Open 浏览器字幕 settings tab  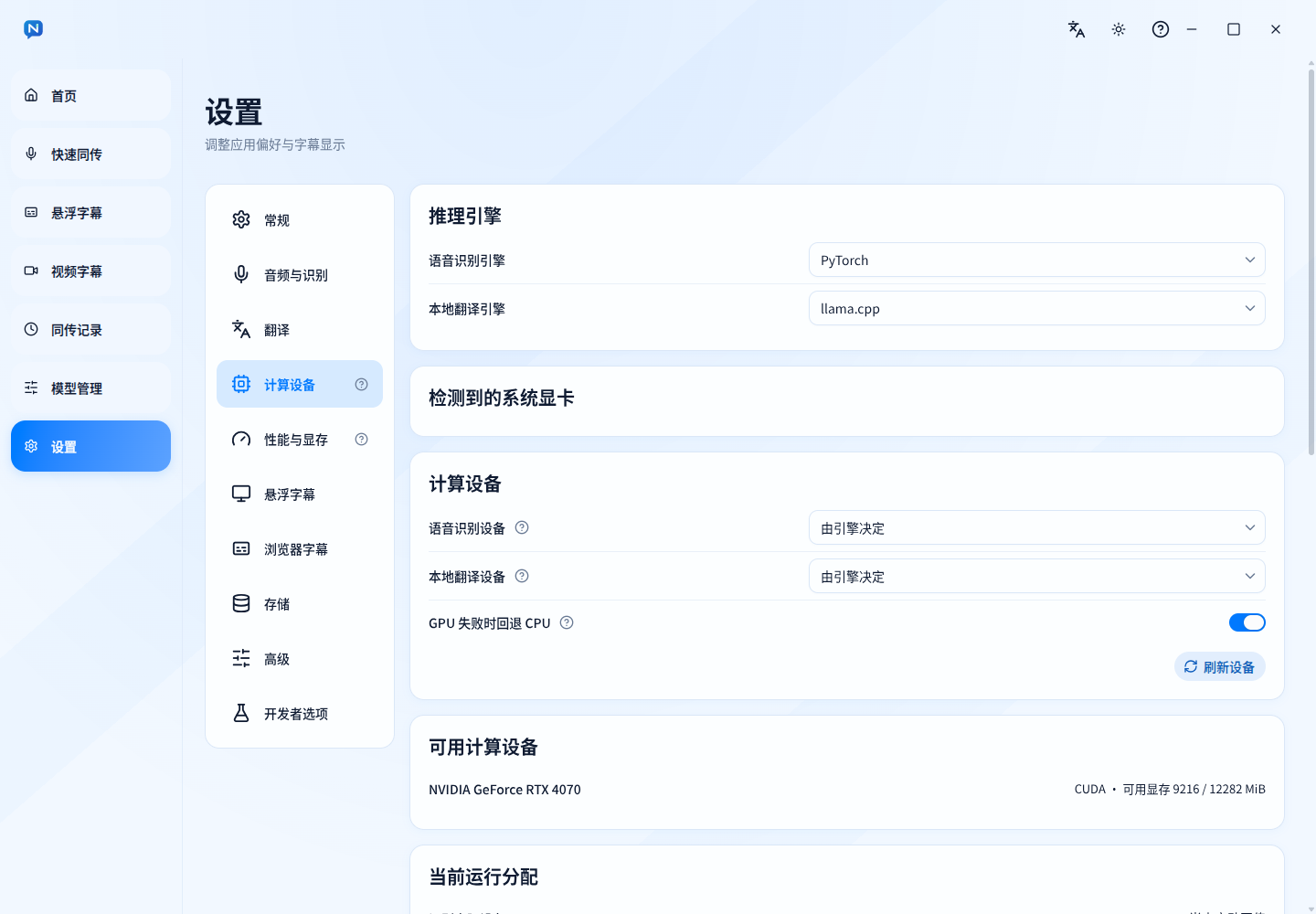(x=300, y=548)
